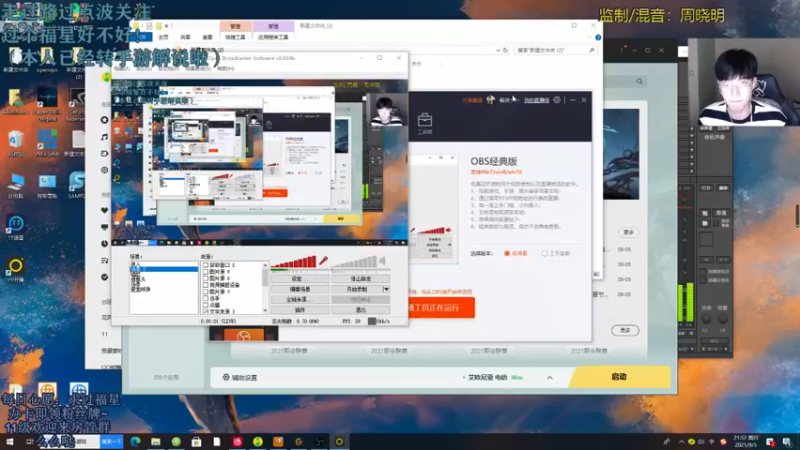Screen dimensions: 800x450
Task: Adjust the desktop volume meter in OBS
Action: [x=355, y=262]
